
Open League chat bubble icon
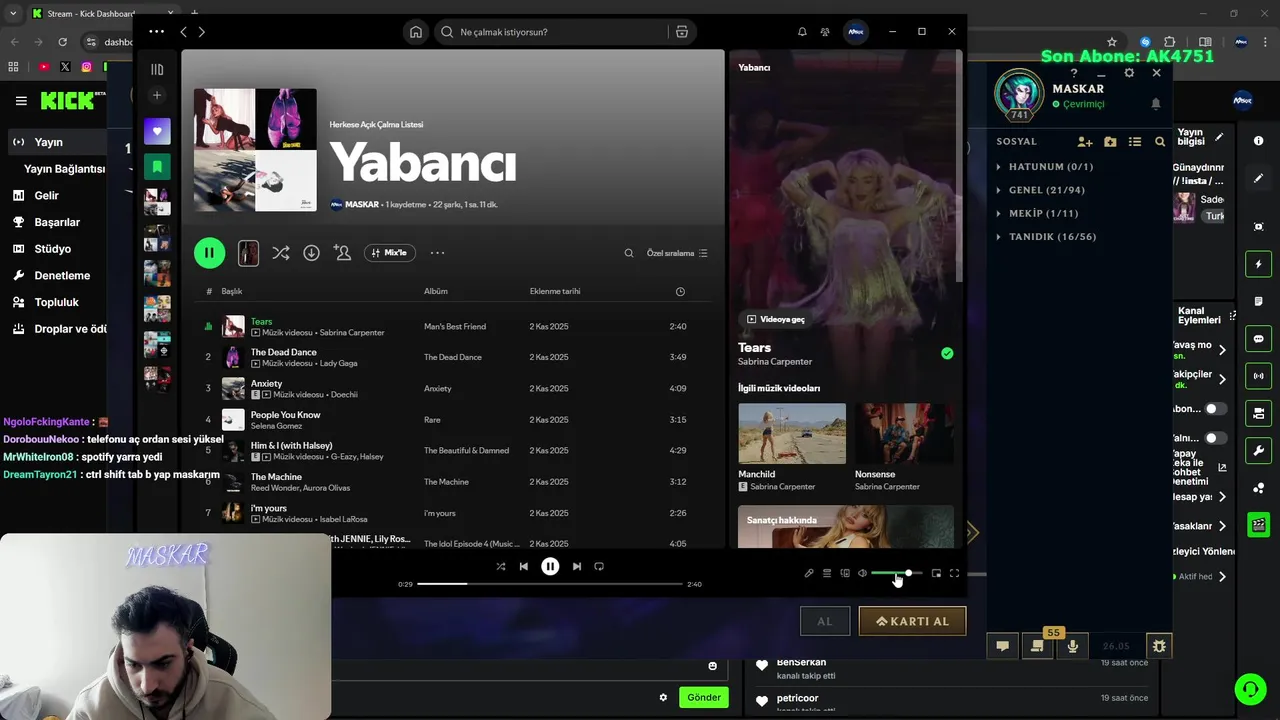coord(1003,646)
